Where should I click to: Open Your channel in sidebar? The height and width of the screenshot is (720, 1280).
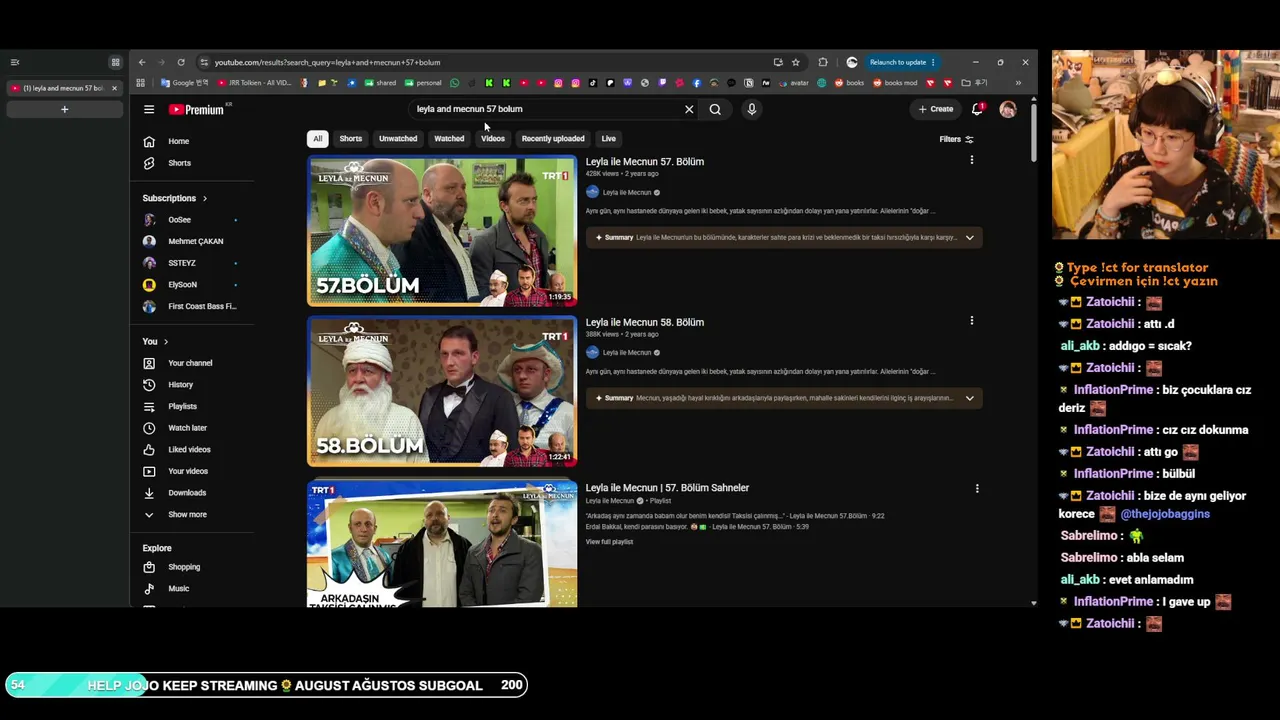[x=190, y=363]
